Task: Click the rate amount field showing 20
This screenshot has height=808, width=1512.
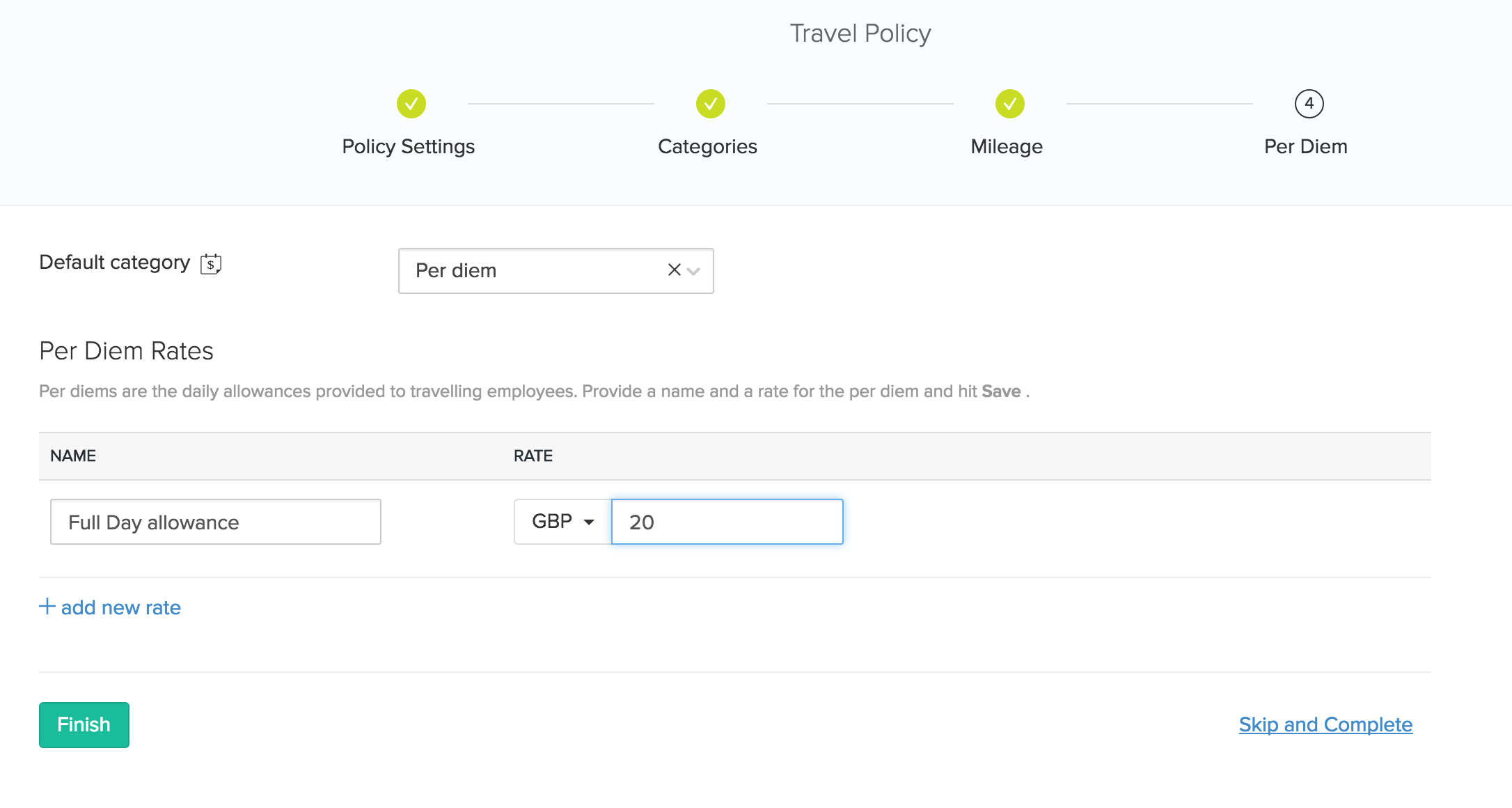Action: pyautogui.click(x=727, y=522)
